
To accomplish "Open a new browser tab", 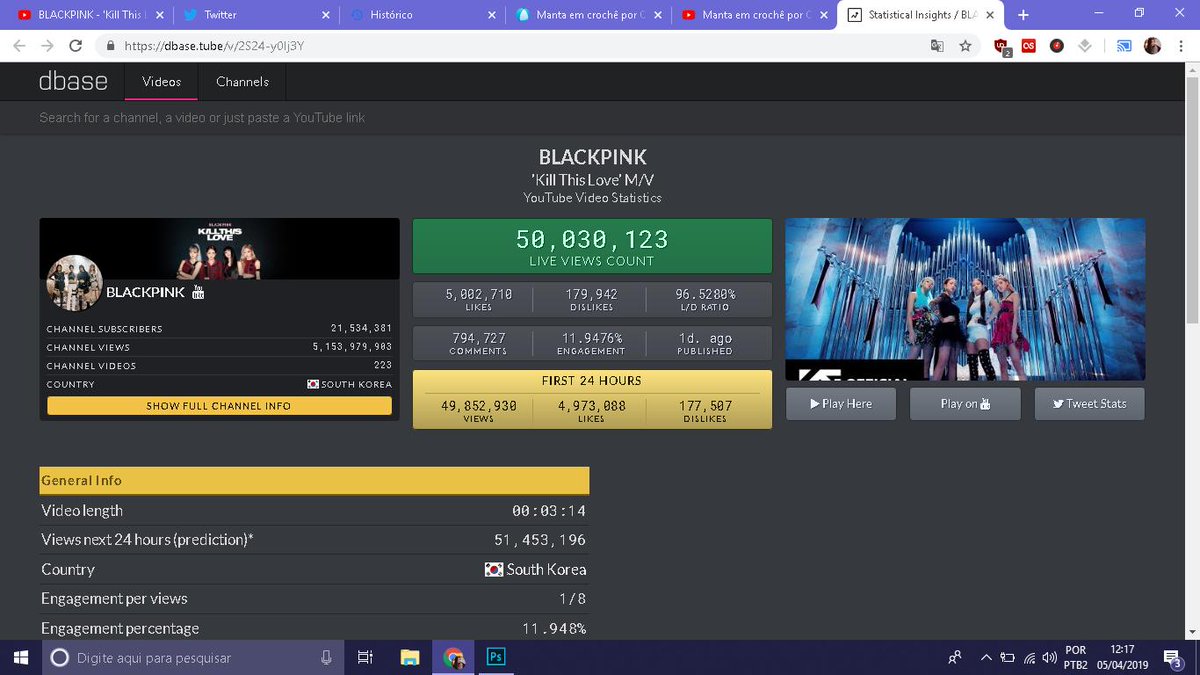I will coord(1022,15).
